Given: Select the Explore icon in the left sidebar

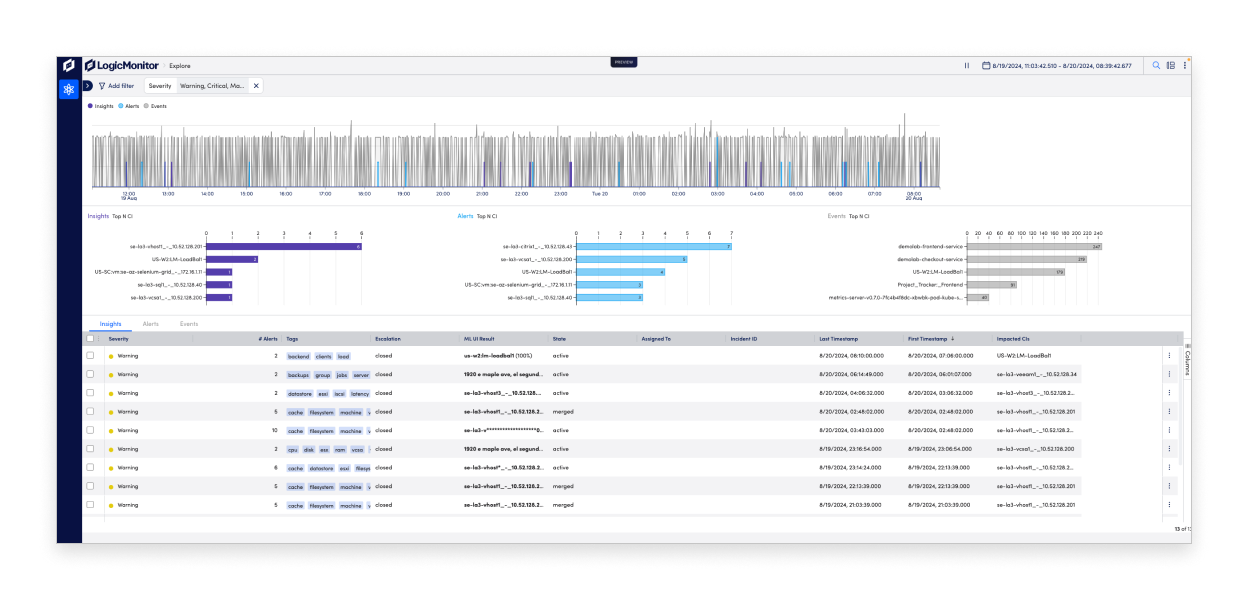Looking at the screenshot, I should coord(69,89).
